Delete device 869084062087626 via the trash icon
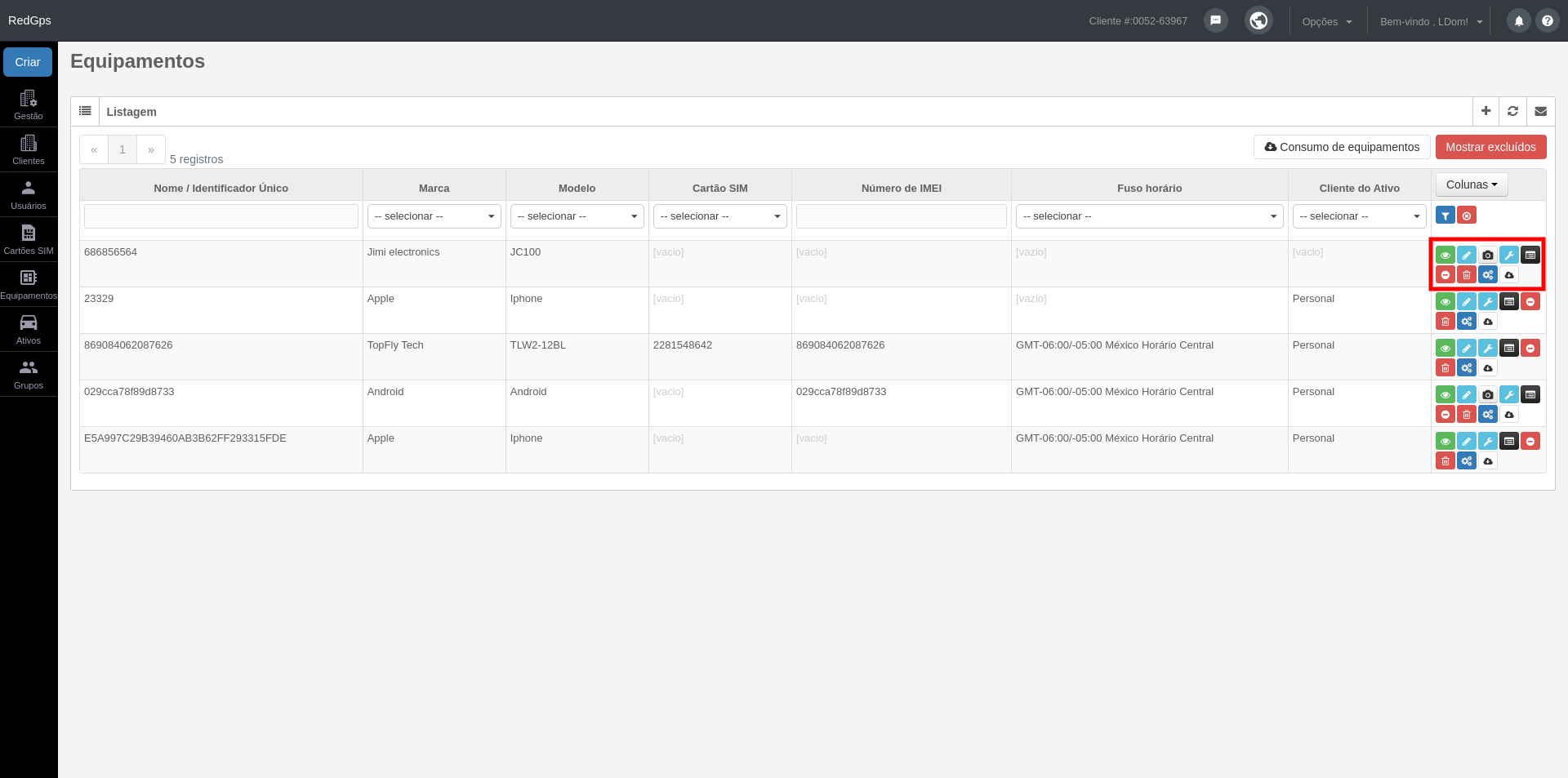Image resolution: width=1568 pixels, height=778 pixels. tap(1445, 368)
